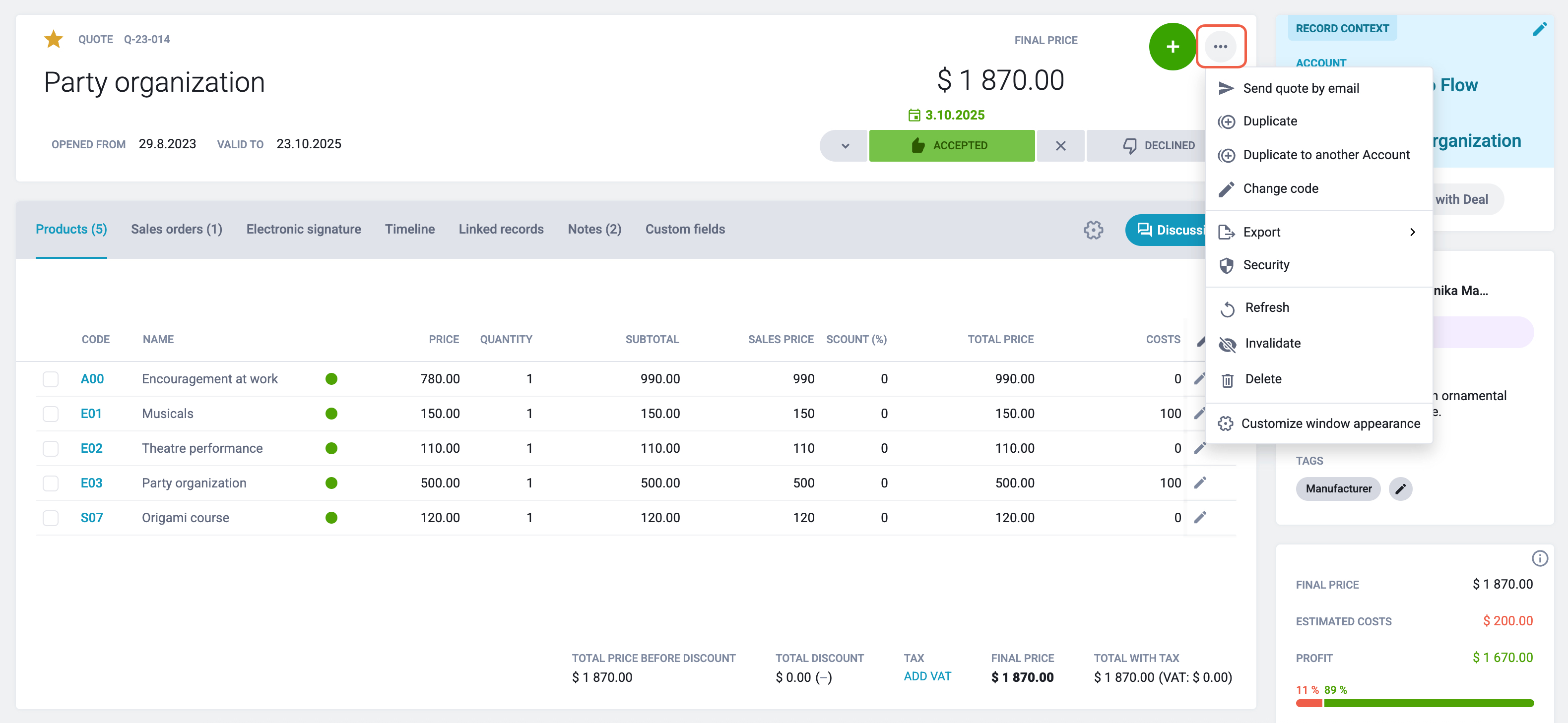This screenshot has width=1568, height=723.
Task: Open the Custom fields tab
Action: coord(685,229)
